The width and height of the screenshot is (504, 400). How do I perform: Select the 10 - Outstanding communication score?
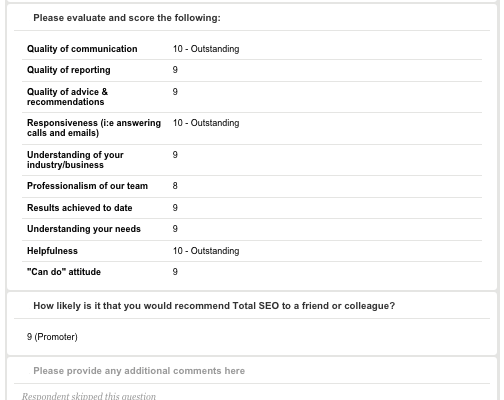pos(206,49)
